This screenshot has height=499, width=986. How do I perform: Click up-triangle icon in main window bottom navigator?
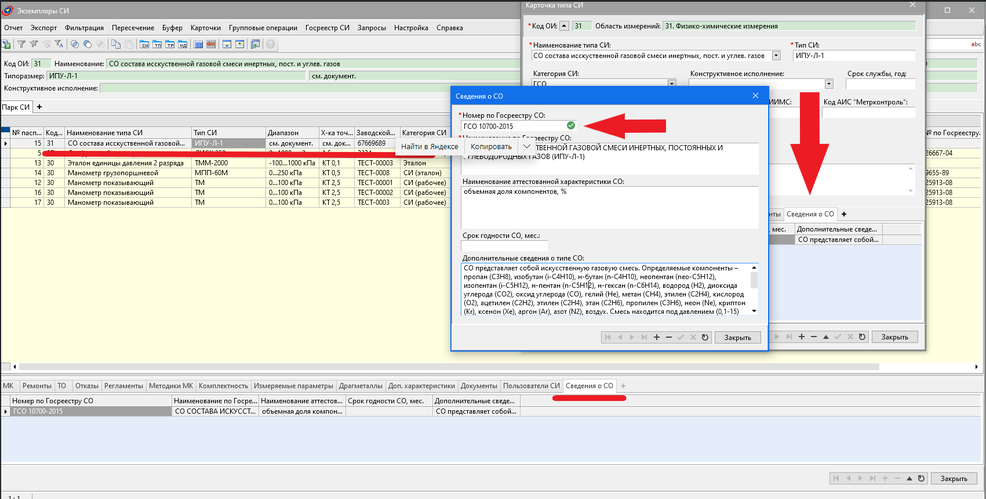[x=909, y=478]
